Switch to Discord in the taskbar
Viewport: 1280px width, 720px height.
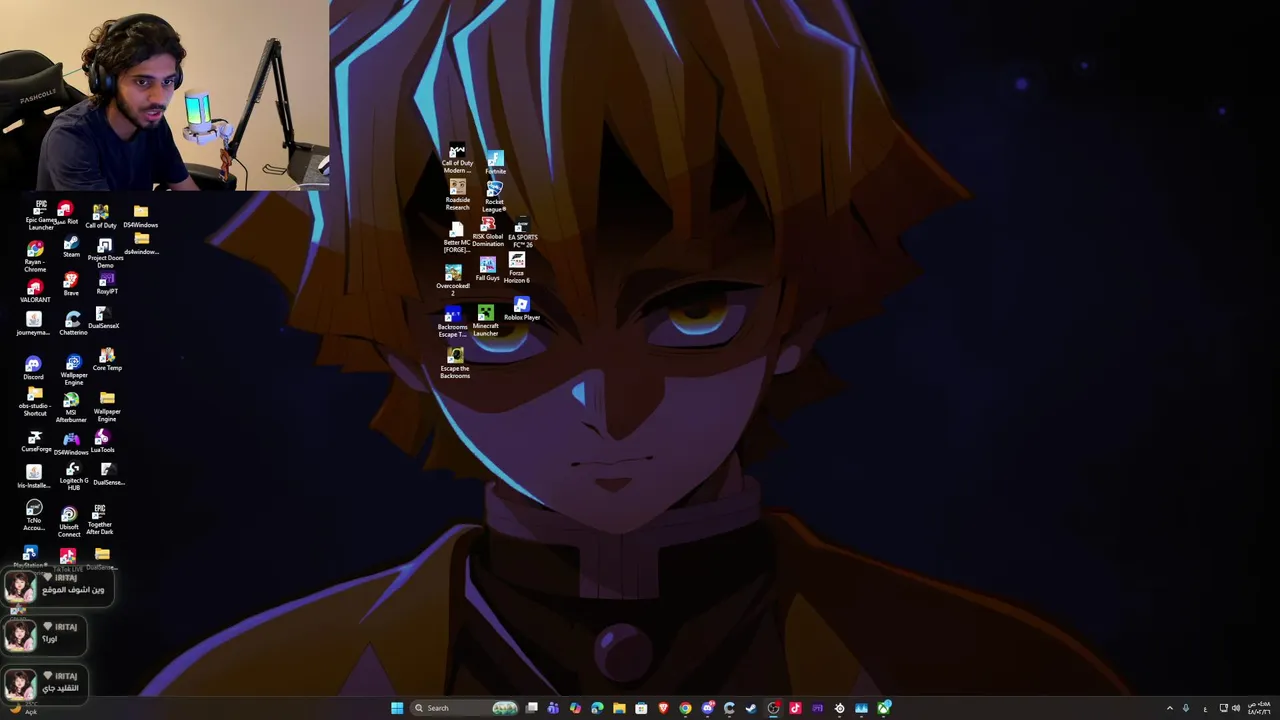point(708,708)
